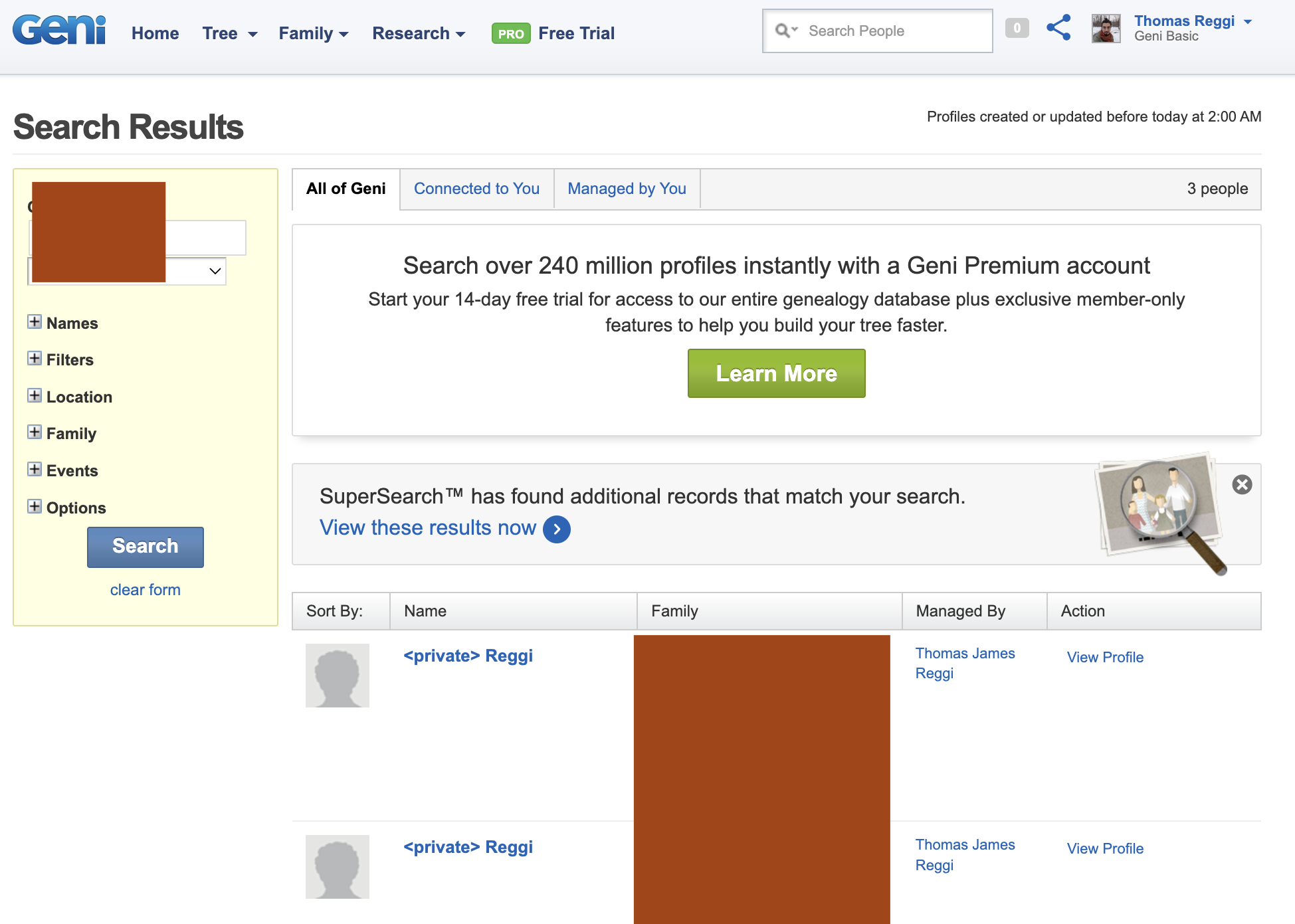Click the search magnifier dropdown icon
1295x924 pixels.
786,31
